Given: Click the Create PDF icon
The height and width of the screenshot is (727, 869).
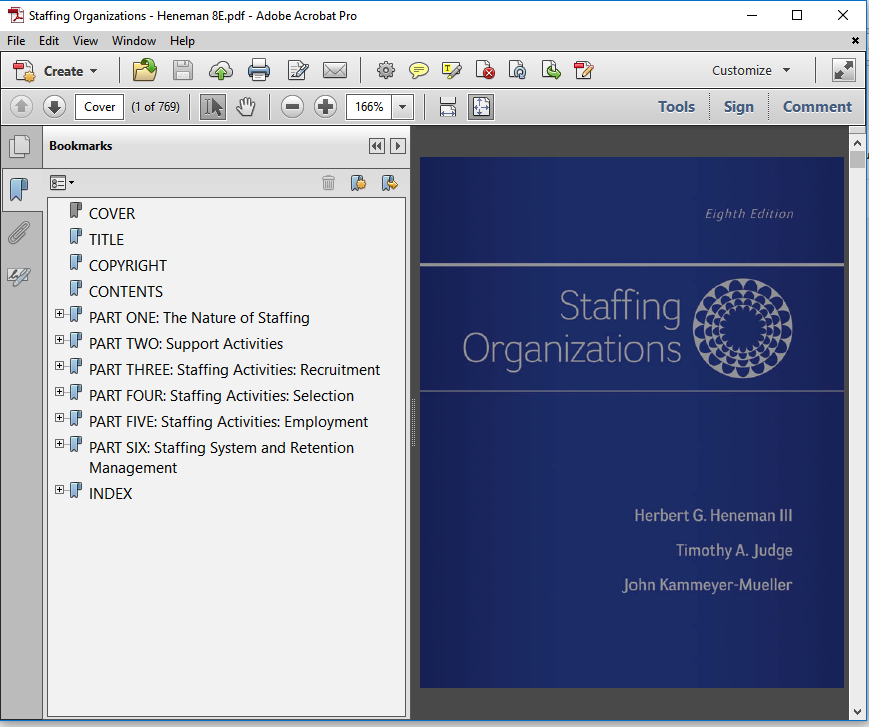Looking at the screenshot, I should [x=24, y=71].
